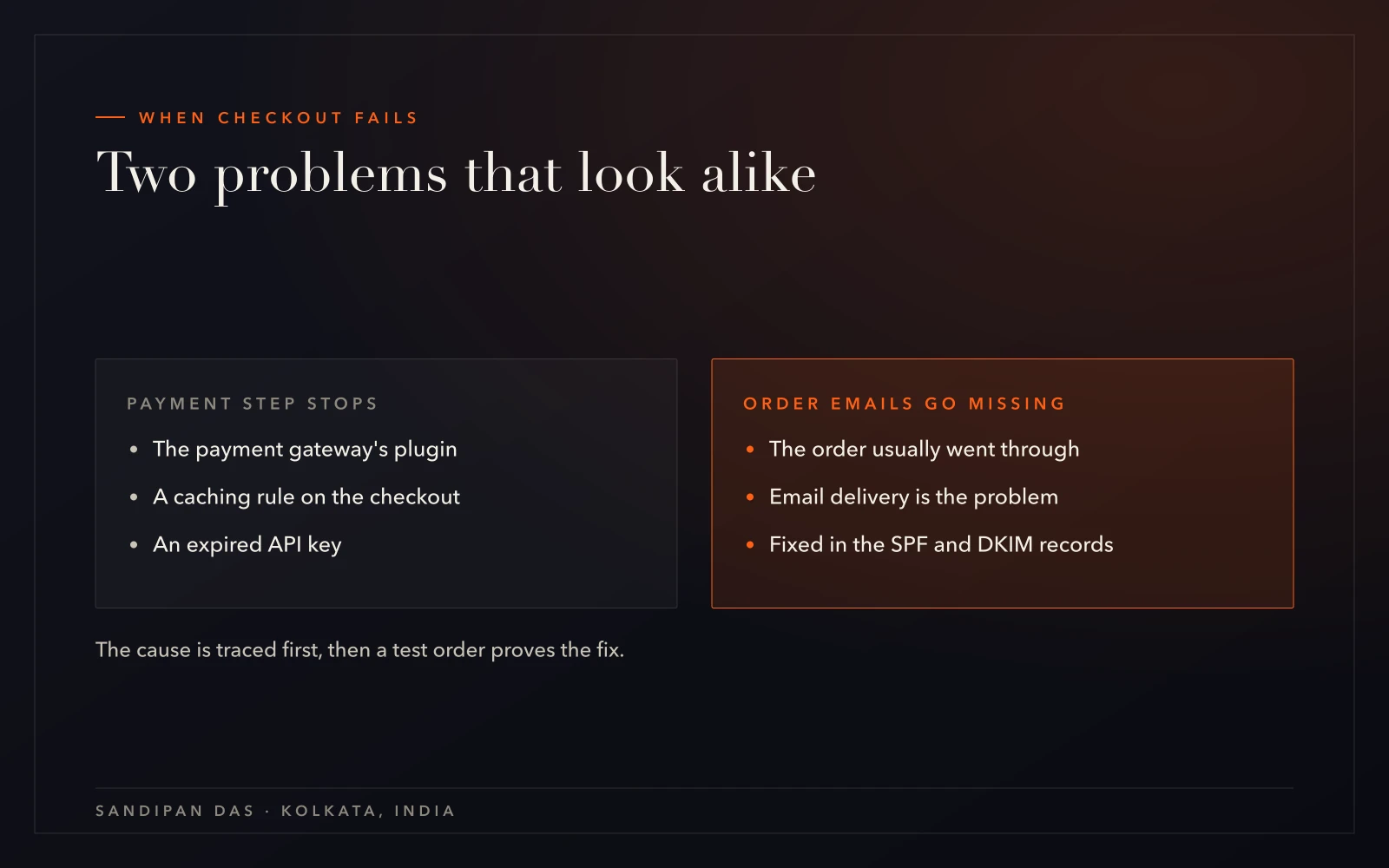
Task: Click the orange bullet beside 'Email delivery is the problem'
Action: pyautogui.click(x=750, y=497)
